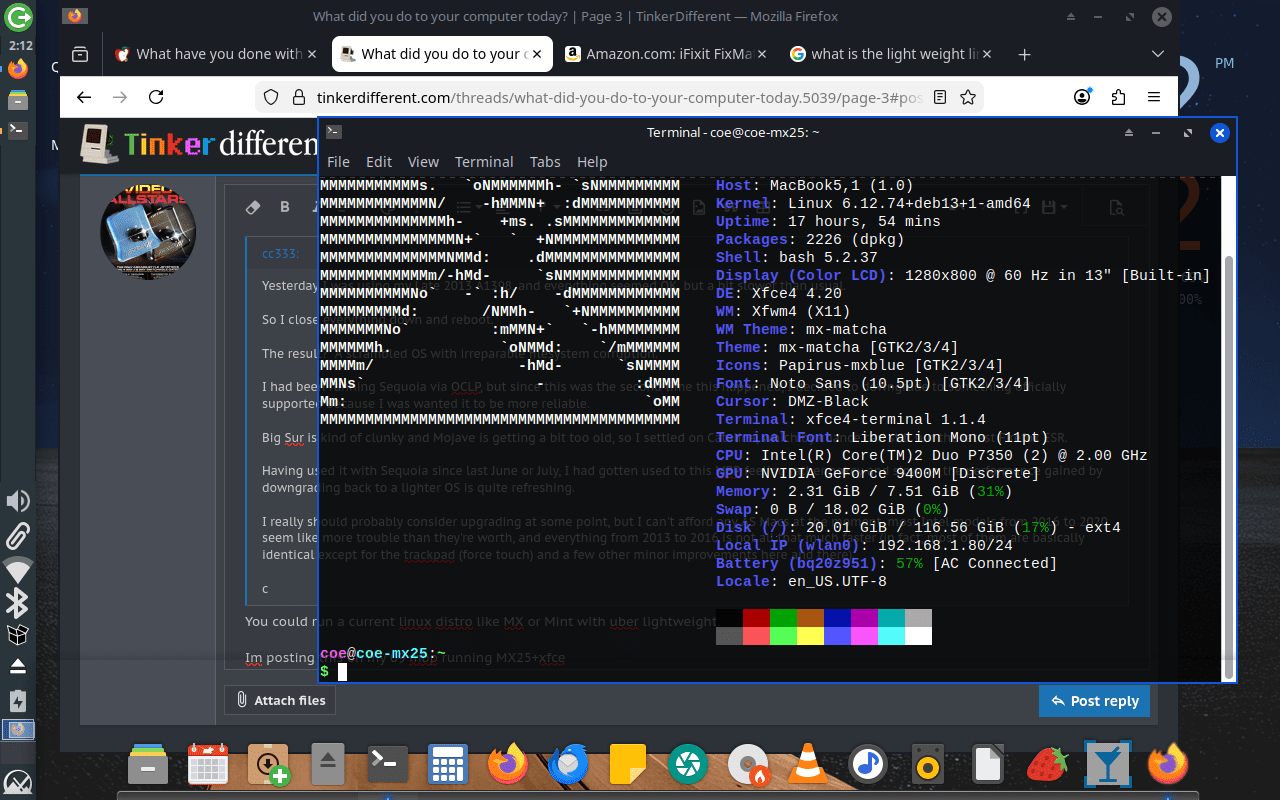Click the Post reply button

pyautogui.click(x=1094, y=701)
